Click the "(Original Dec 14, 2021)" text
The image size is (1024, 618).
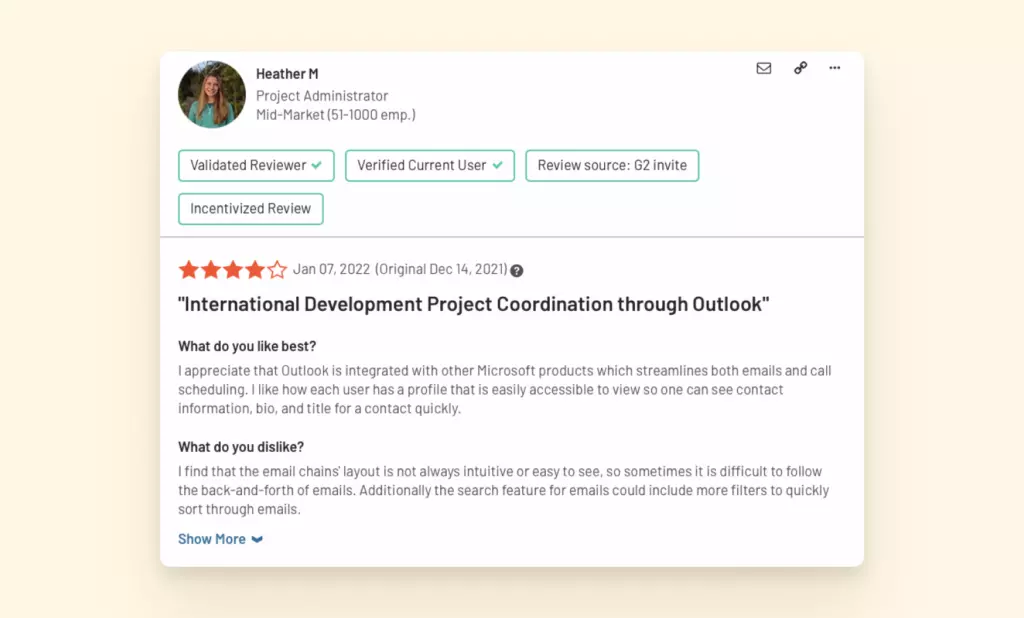tap(441, 269)
